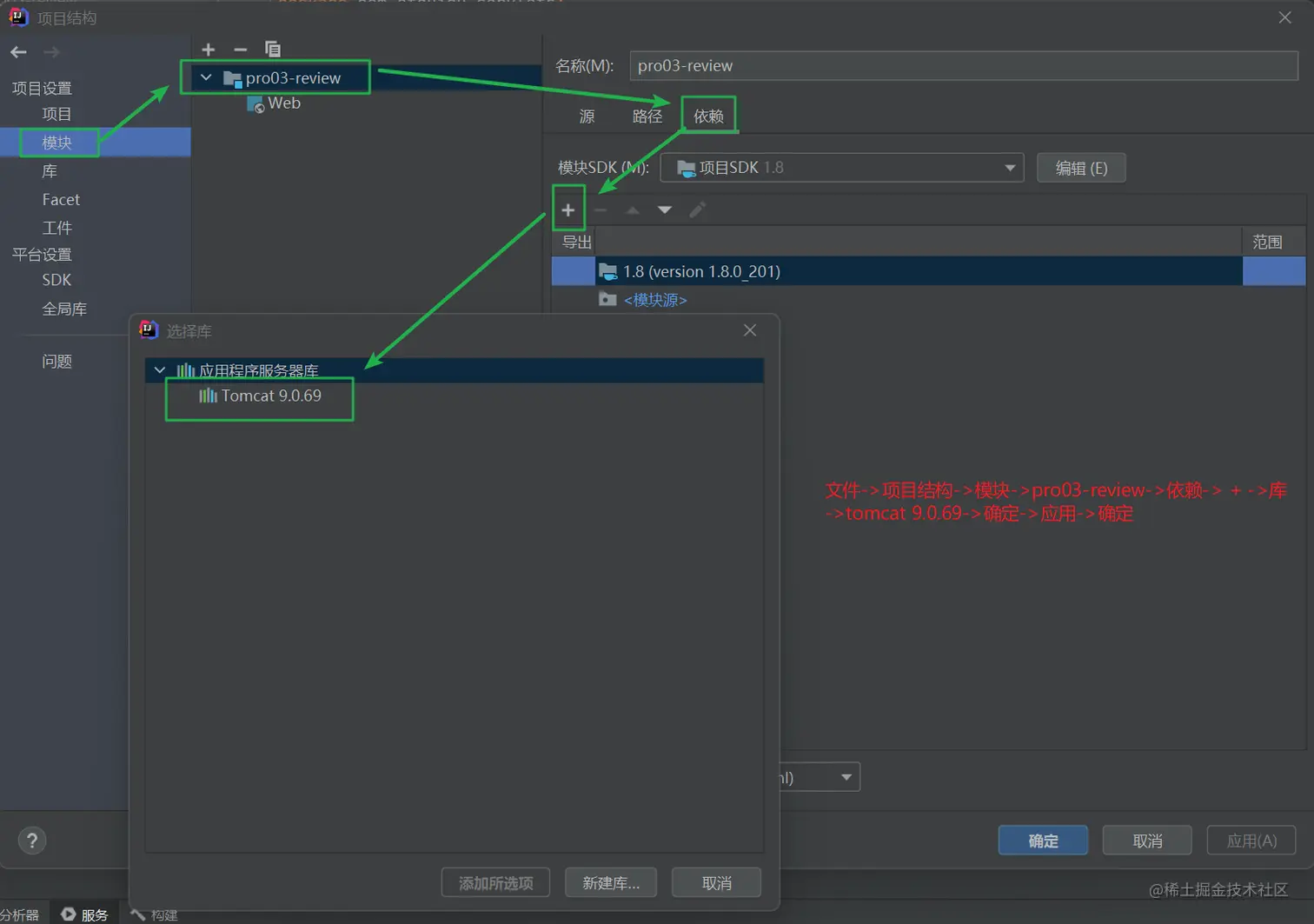This screenshot has width=1314, height=924.
Task: Switch to the Sources tab
Action: click(587, 116)
